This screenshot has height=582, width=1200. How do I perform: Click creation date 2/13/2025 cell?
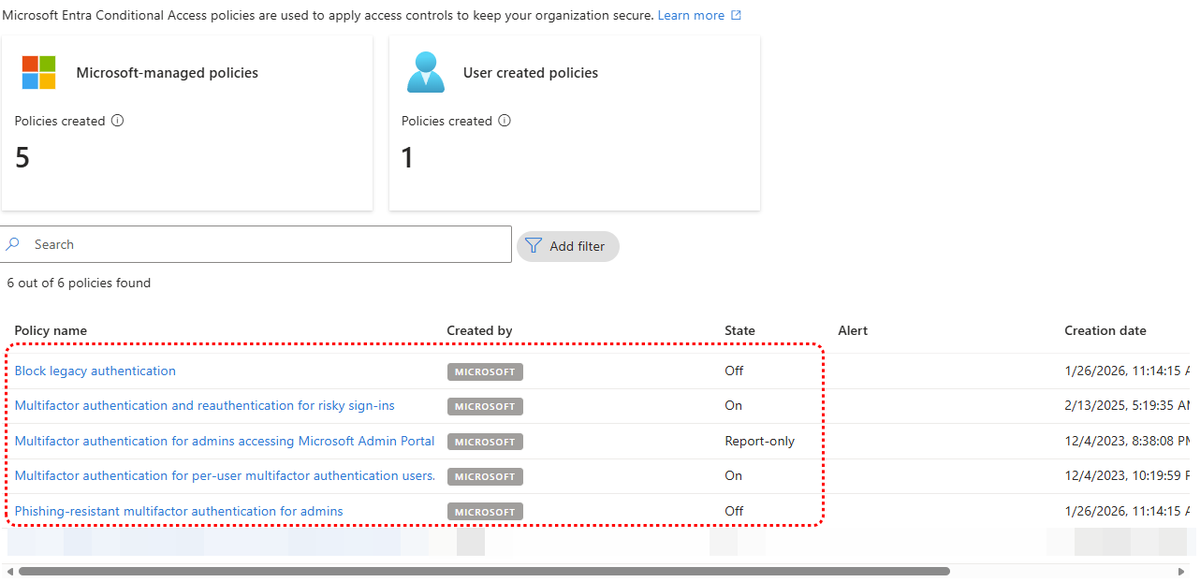(x=1128, y=406)
